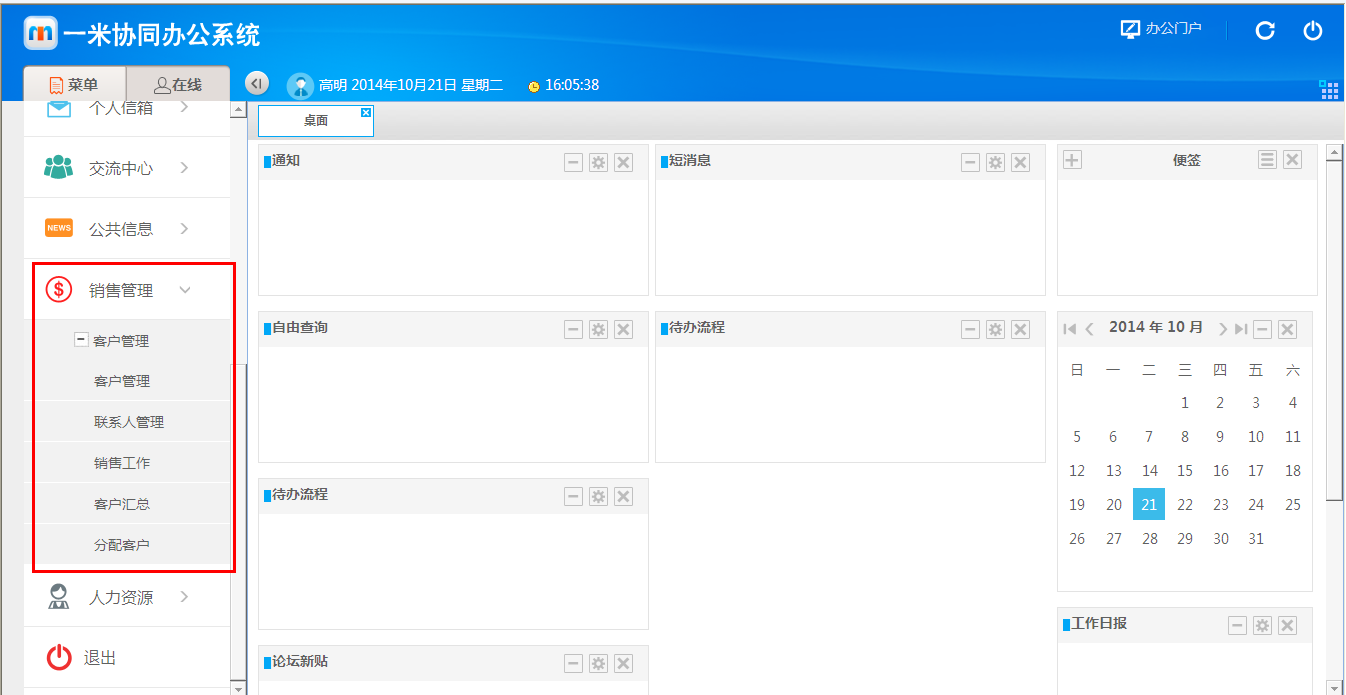Viewport: 1346px width, 695px height.
Task: Select the 桌面 tab
Action: point(316,121)
